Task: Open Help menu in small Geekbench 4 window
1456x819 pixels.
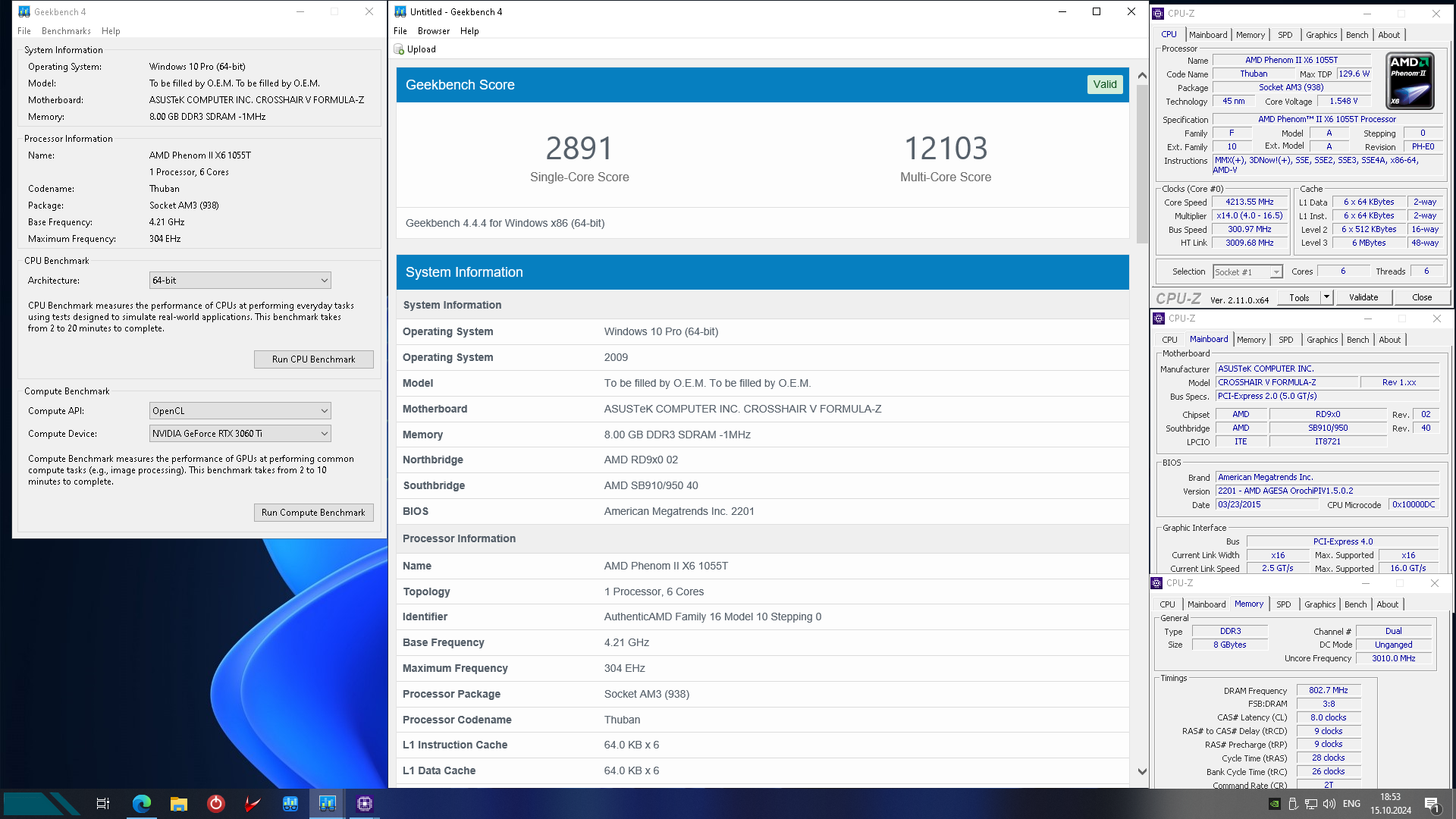Action: tap(111, 31)
